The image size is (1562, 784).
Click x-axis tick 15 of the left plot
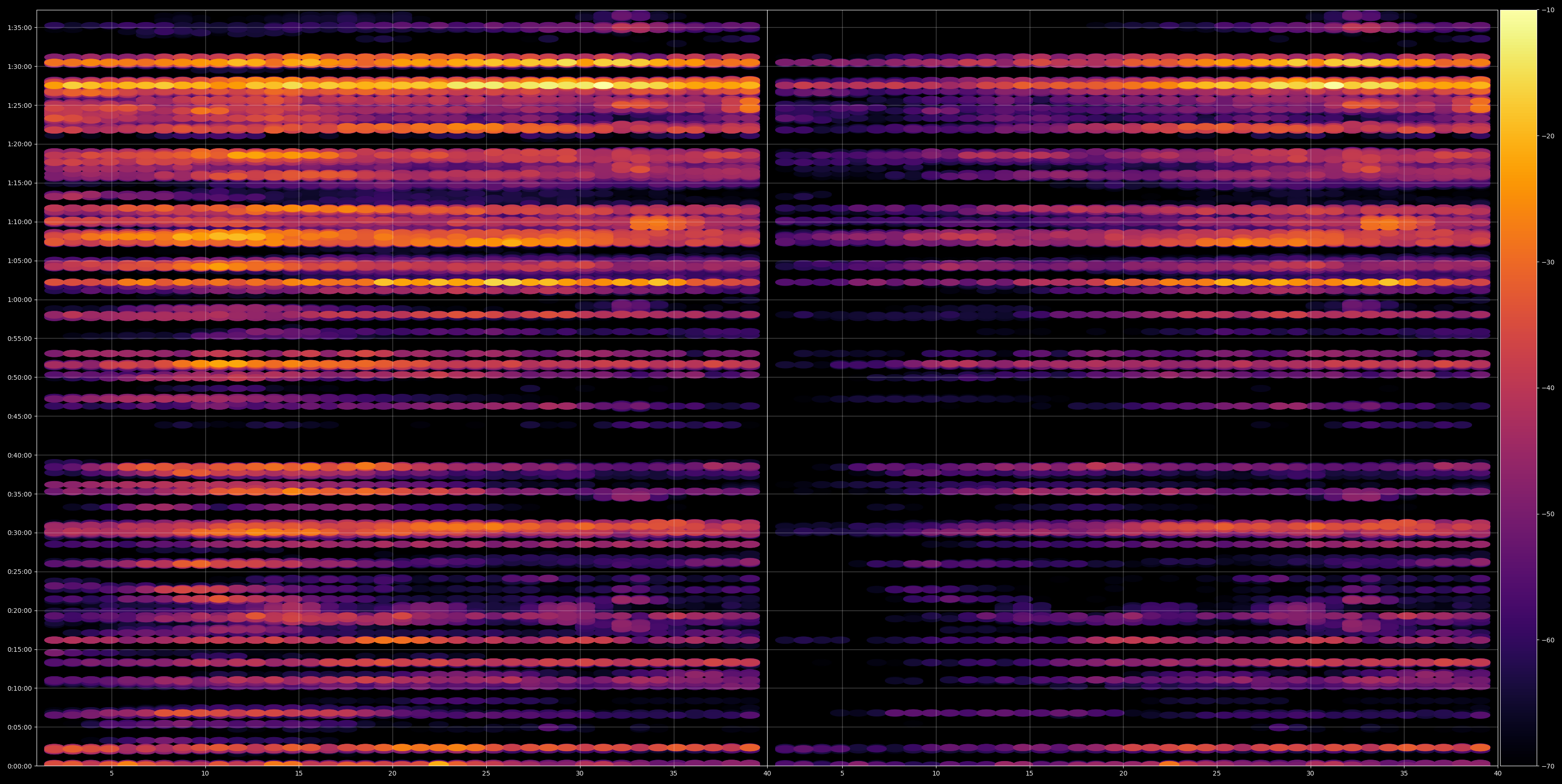tap(299, 774)
